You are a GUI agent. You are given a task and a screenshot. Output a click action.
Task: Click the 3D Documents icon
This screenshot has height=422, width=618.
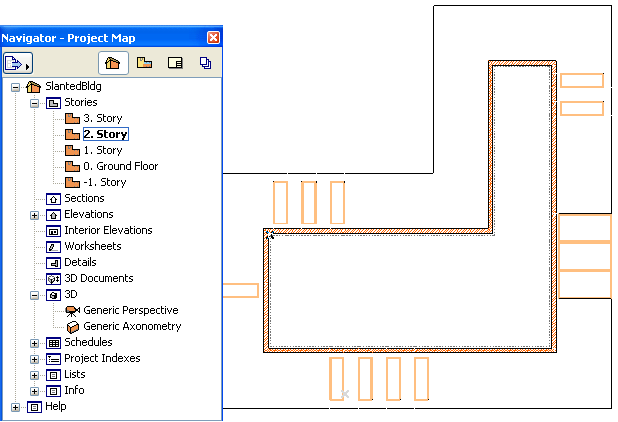point(53,279)
